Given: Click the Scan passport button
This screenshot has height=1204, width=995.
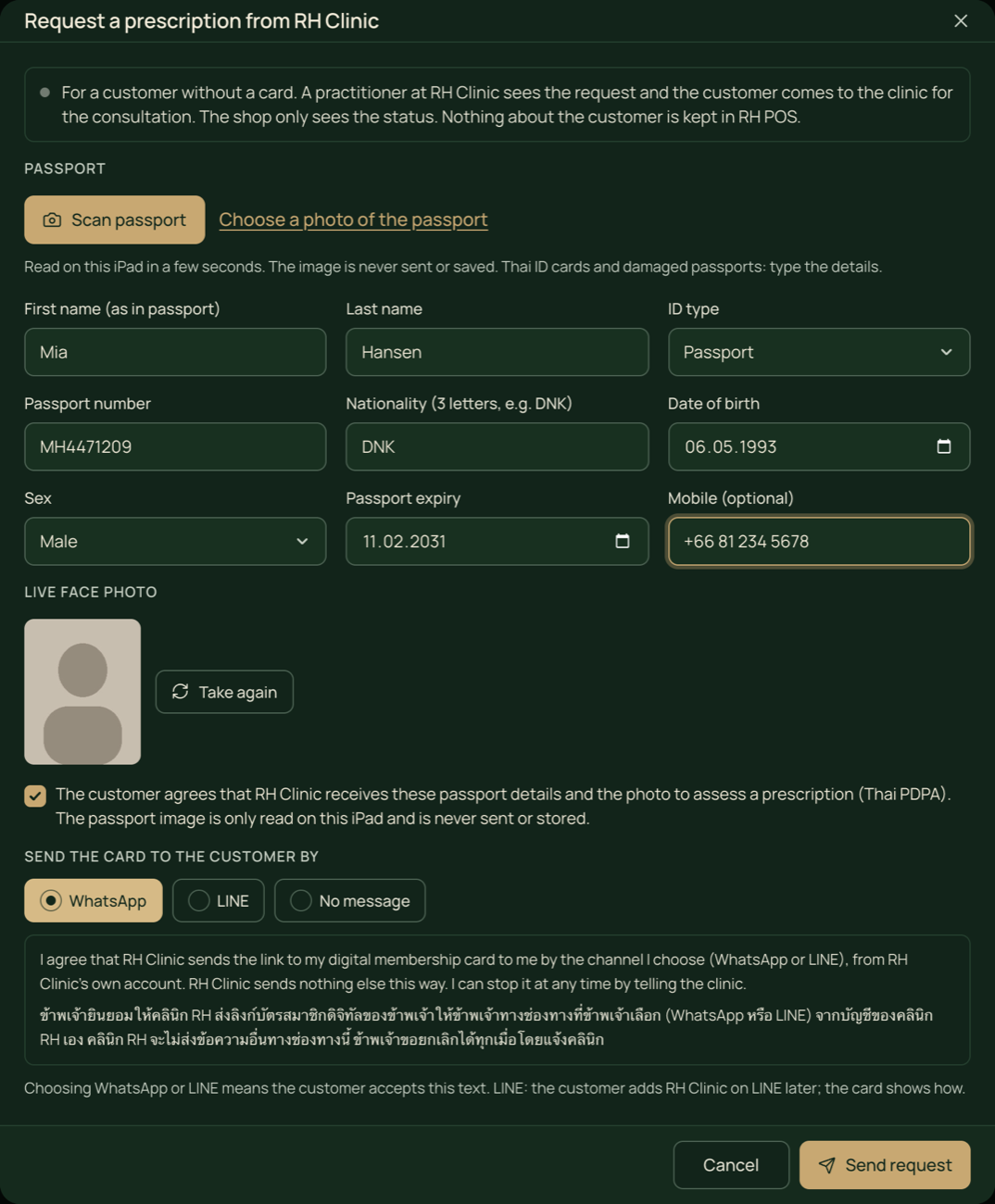Looking at the screenshot, I should click(115, 219).
